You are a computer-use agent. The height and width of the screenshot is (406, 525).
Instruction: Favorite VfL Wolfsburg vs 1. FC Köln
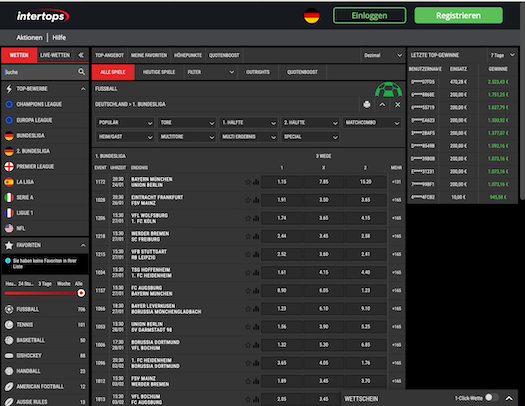248,218
